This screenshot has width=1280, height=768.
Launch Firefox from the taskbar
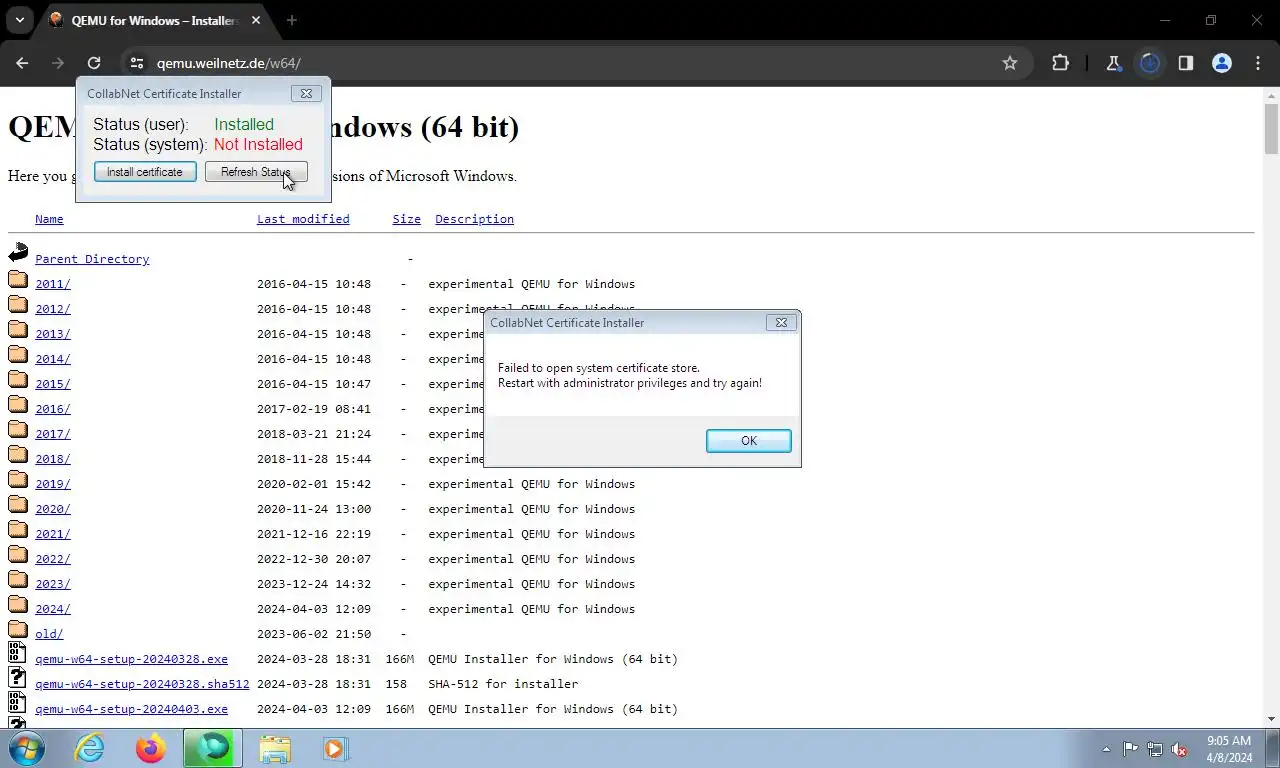151,748
